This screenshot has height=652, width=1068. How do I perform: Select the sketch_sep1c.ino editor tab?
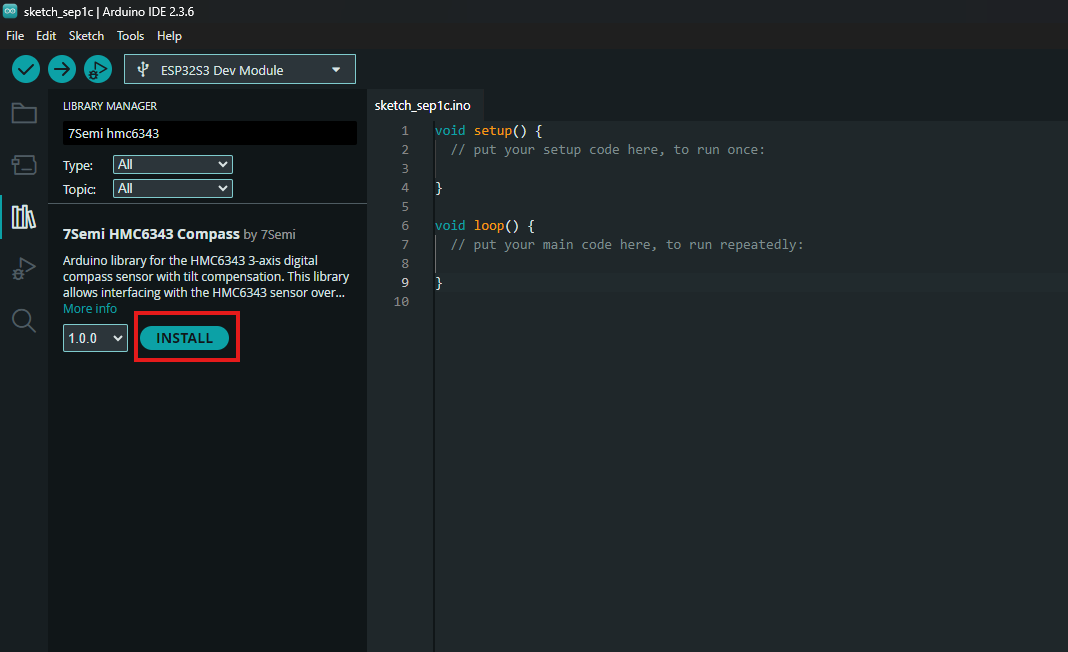(x=422, y=106)
